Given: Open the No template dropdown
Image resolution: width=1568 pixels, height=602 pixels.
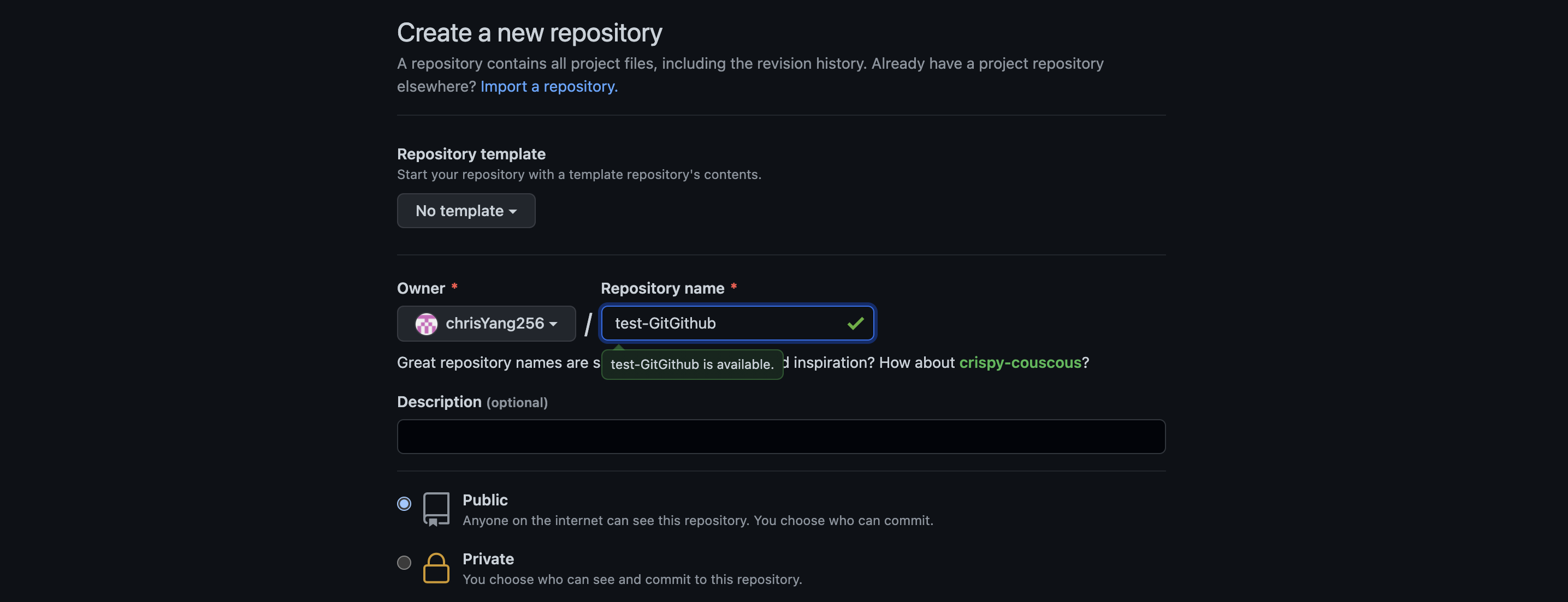Looking at the screenshot, I should pyautogui.click(x=466, y=211).
